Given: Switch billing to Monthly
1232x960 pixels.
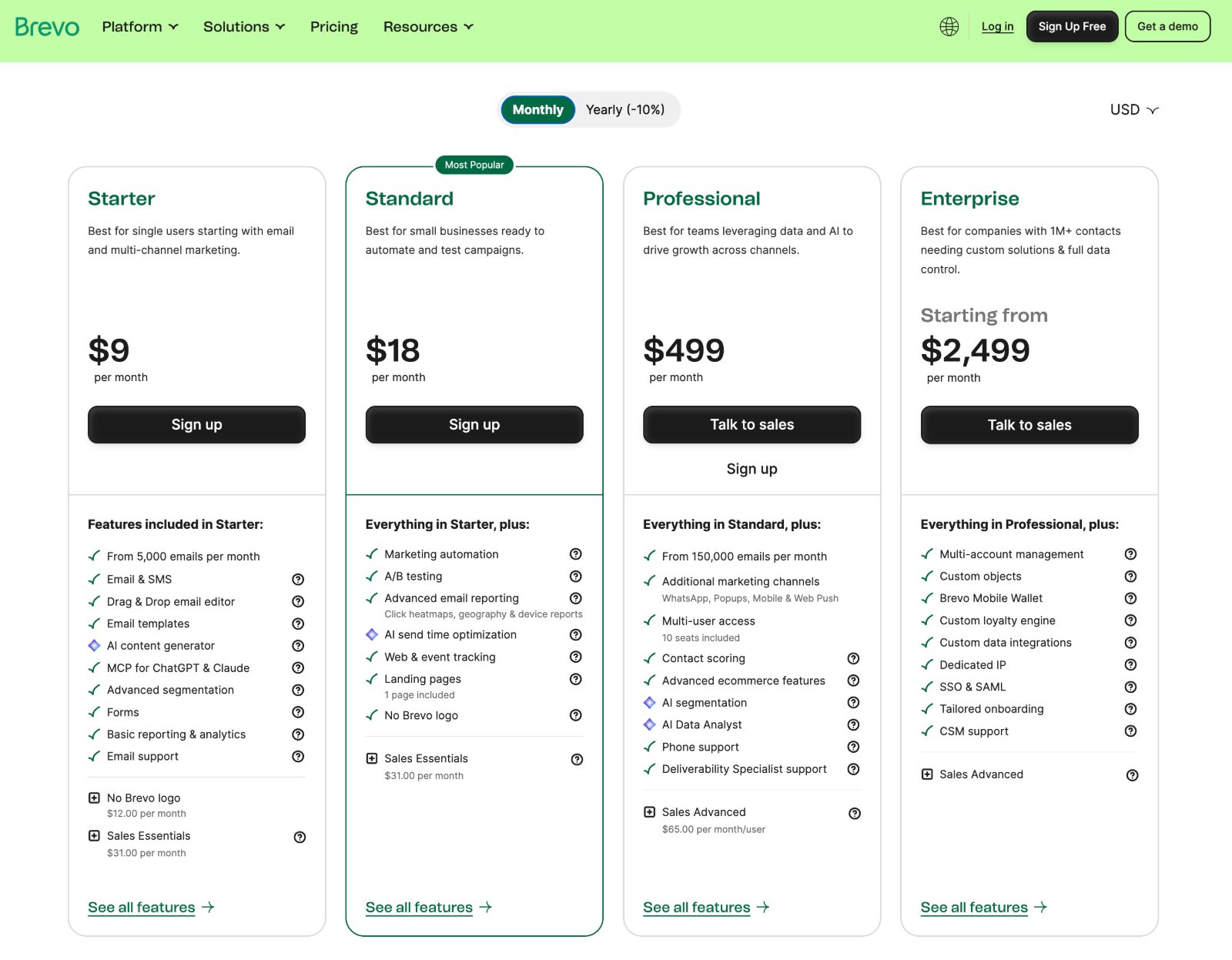Looking at the screenshot, I should [537, 110].
